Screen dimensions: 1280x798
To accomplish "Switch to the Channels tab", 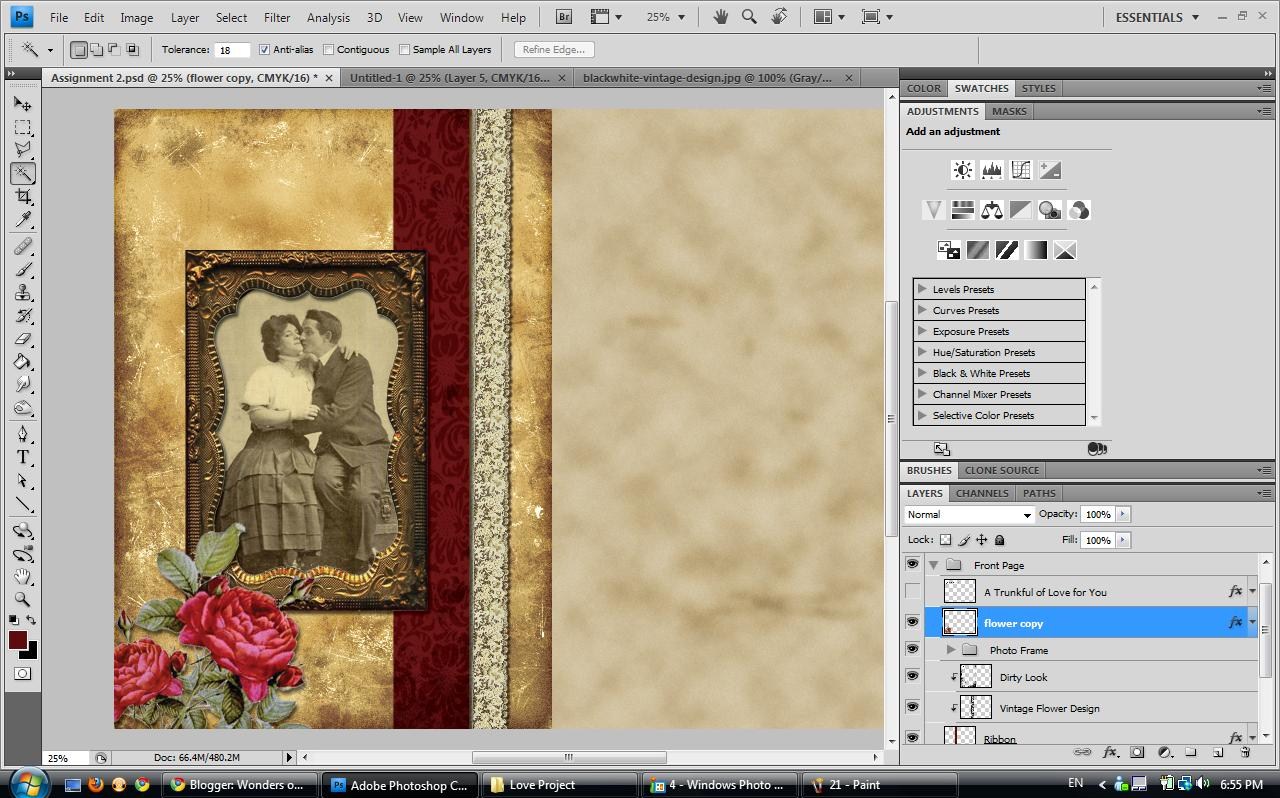I will click(982, 493).
